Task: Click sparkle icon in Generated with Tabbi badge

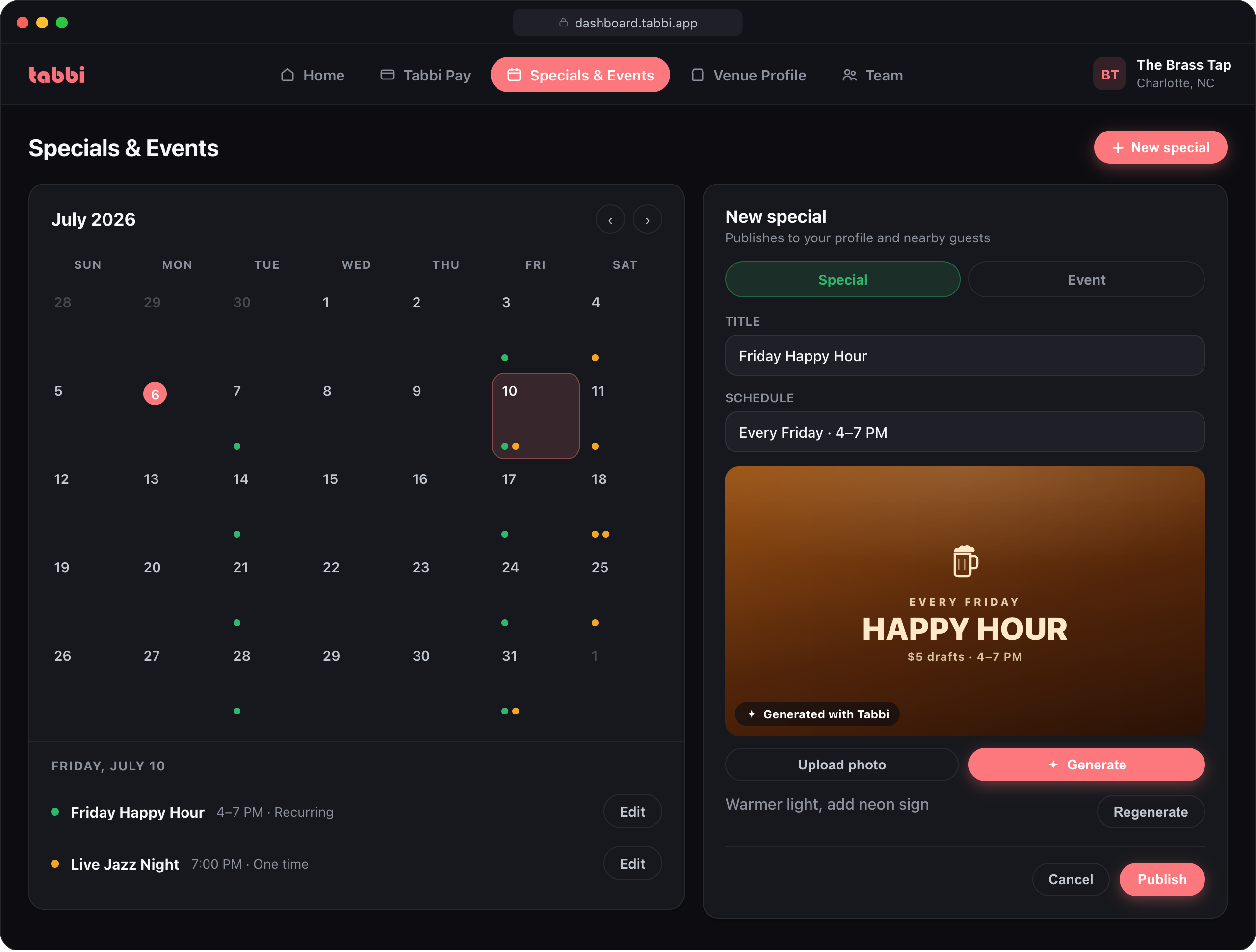Action: click(x=752, y=714)
